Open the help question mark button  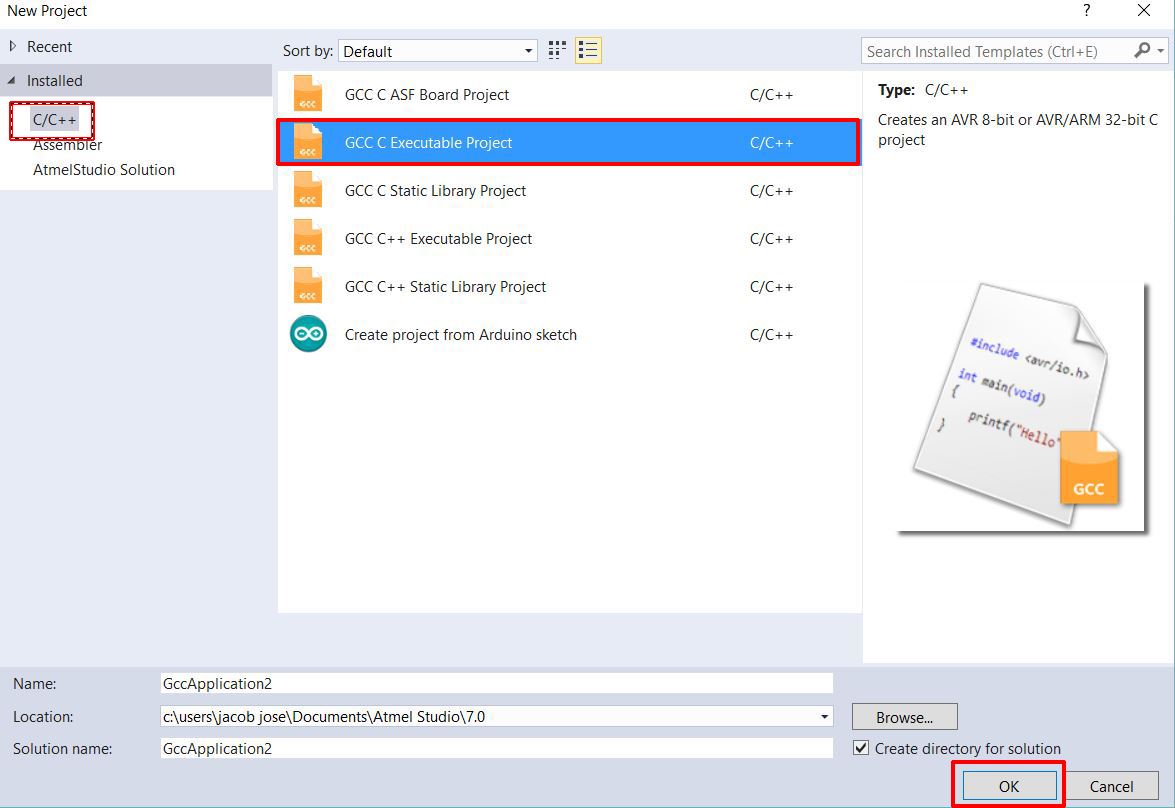1086,10
